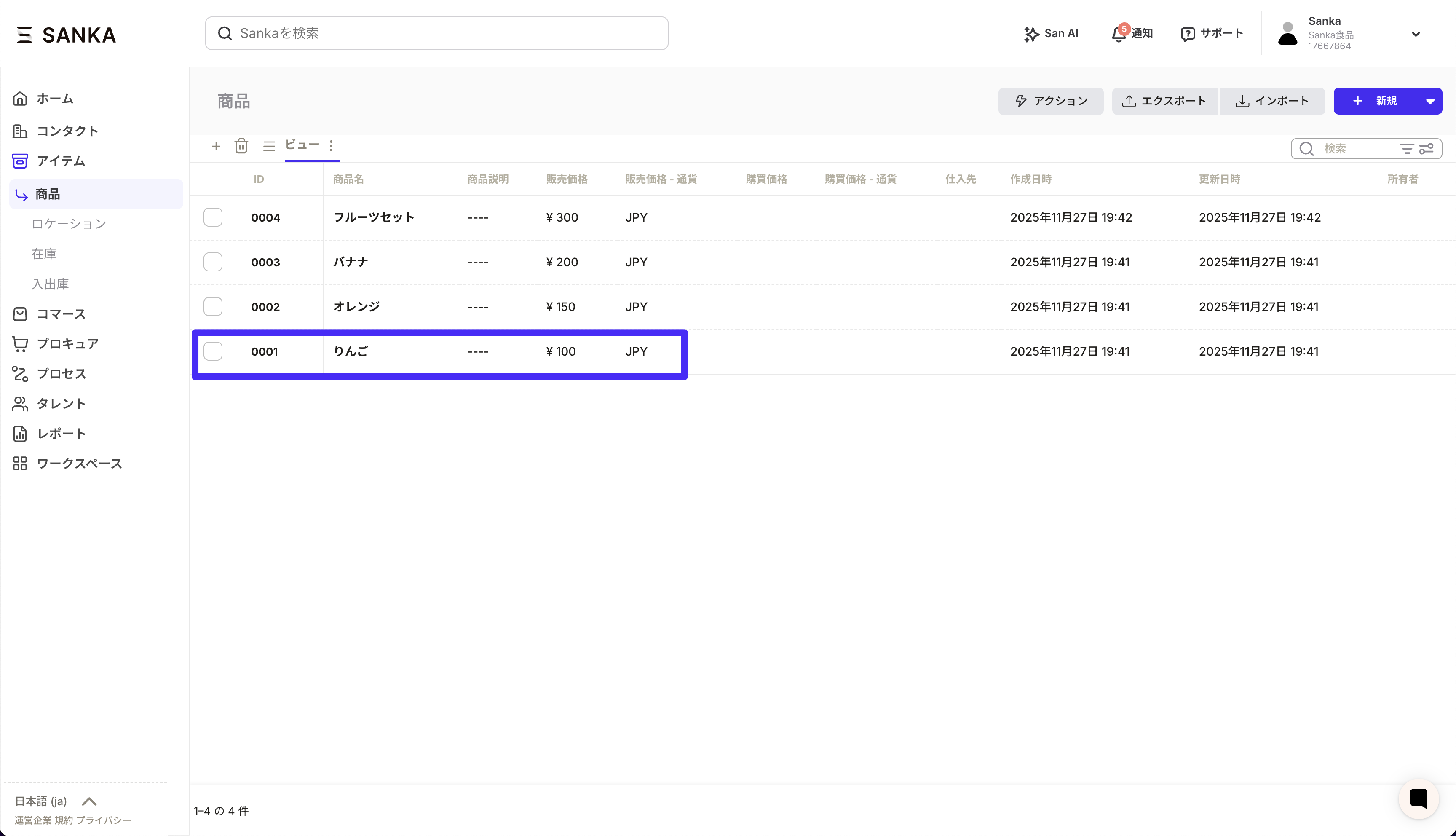Image resolution: width=1456 pixels, height=836 pixels.
Task: Open the Sanka account dropdown chevron
Action: (1415, 34)
